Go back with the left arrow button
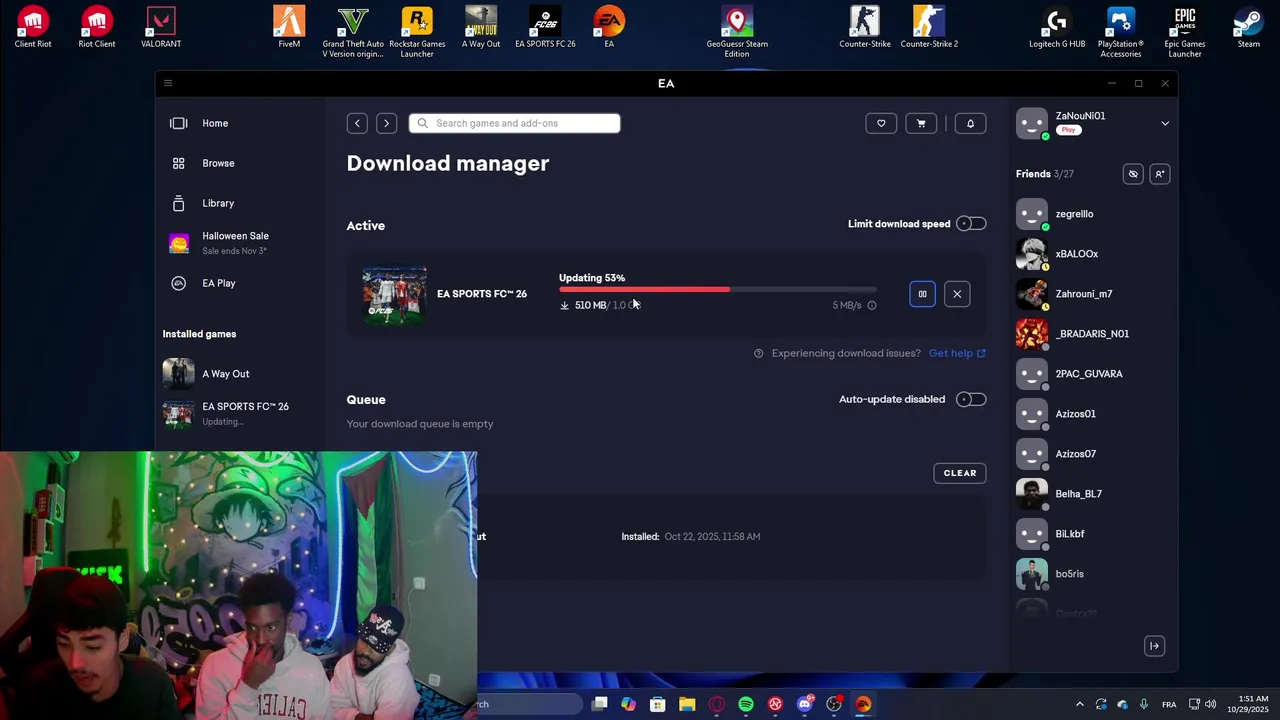 tap(357, 123)
